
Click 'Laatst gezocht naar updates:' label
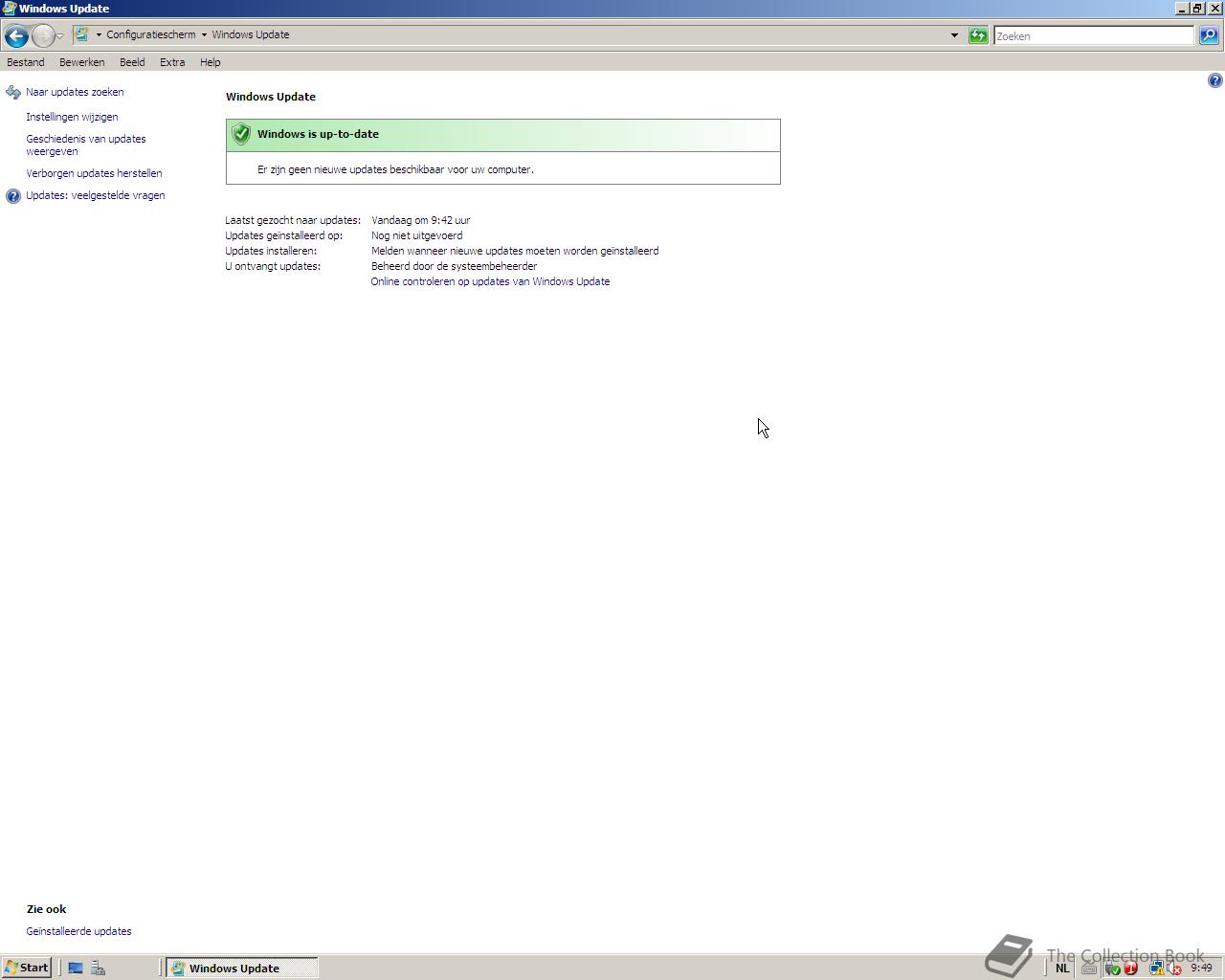pos(293,220)
